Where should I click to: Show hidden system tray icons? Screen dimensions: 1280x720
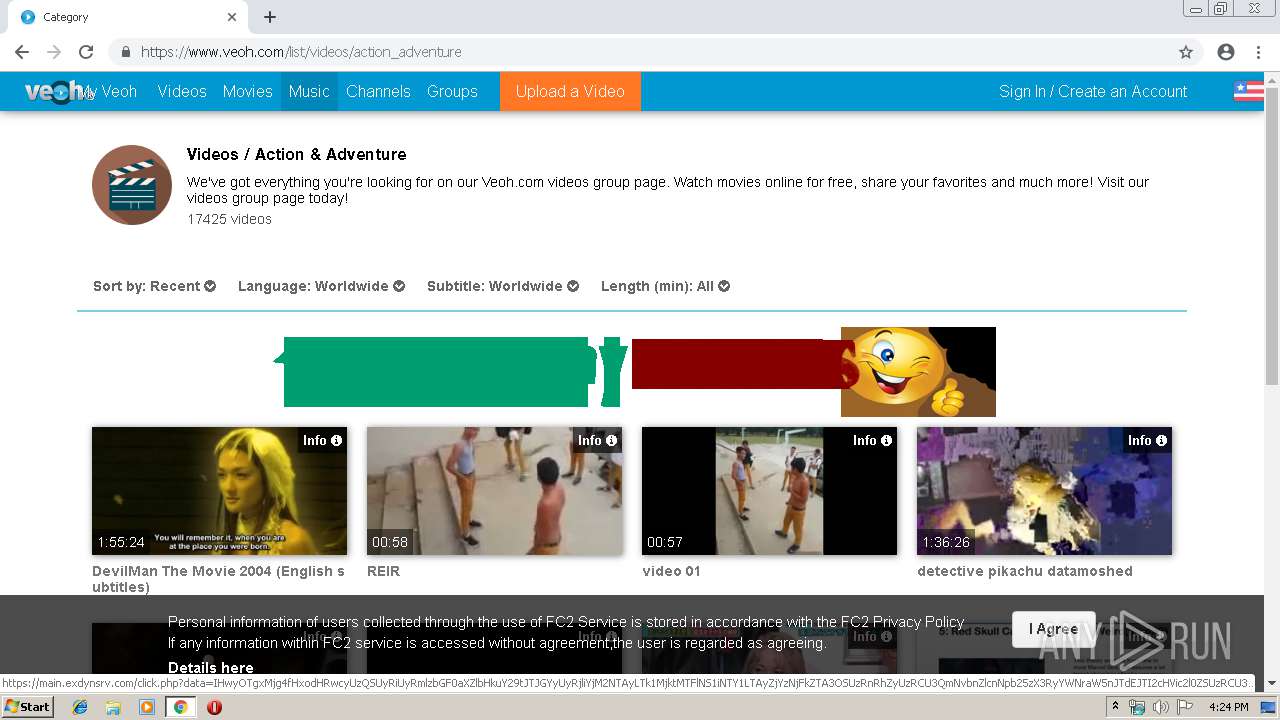click(x=1115, y=707)
